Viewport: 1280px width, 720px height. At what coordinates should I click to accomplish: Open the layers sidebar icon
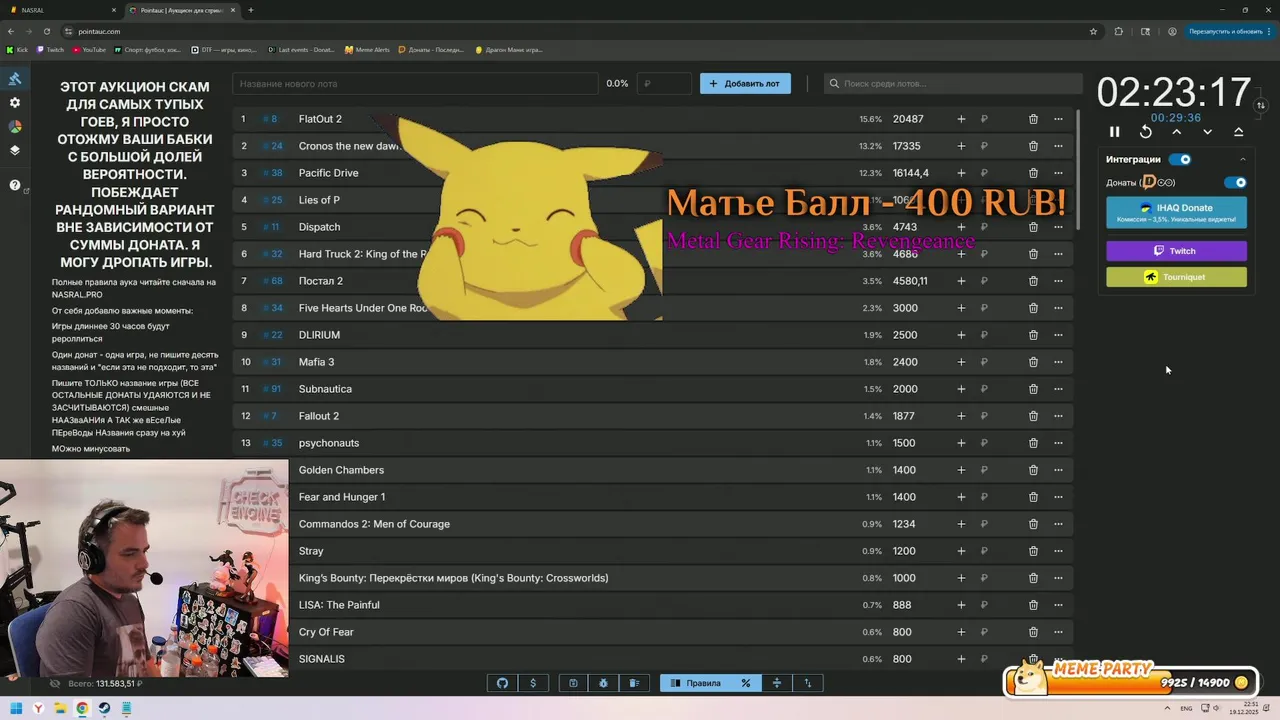(15, 151)
